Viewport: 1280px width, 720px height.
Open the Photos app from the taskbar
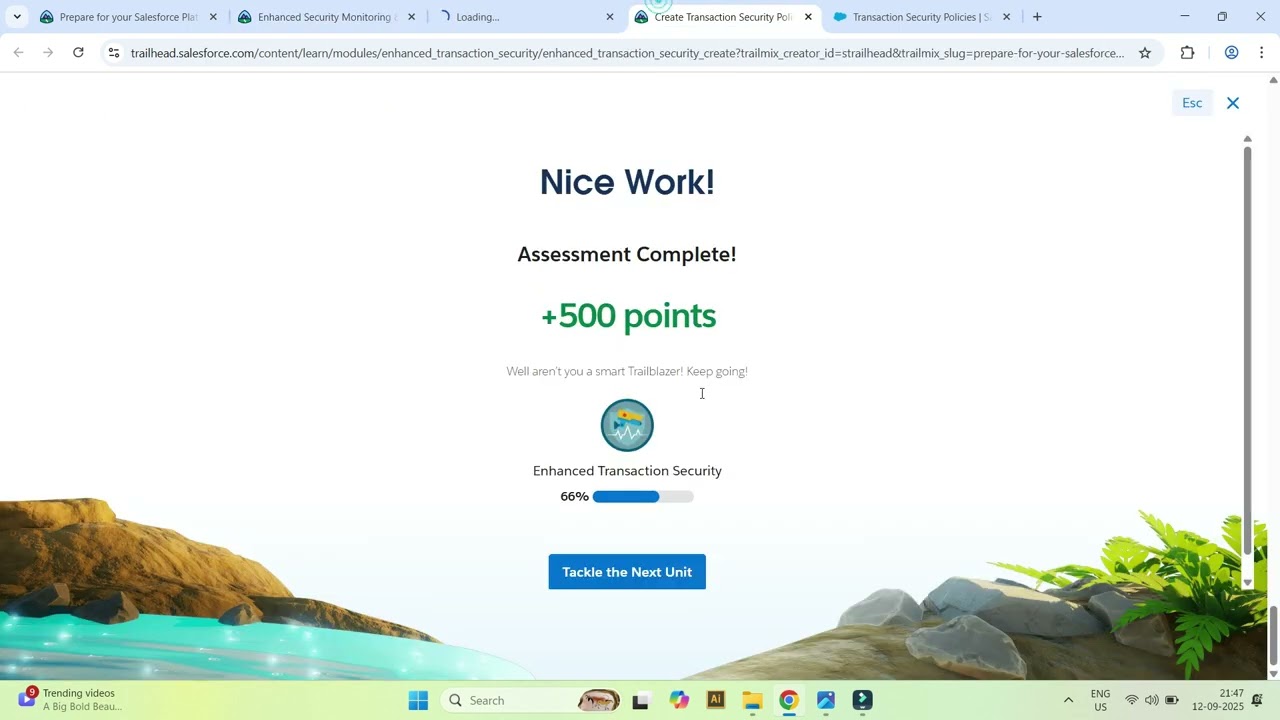[826, 700]
